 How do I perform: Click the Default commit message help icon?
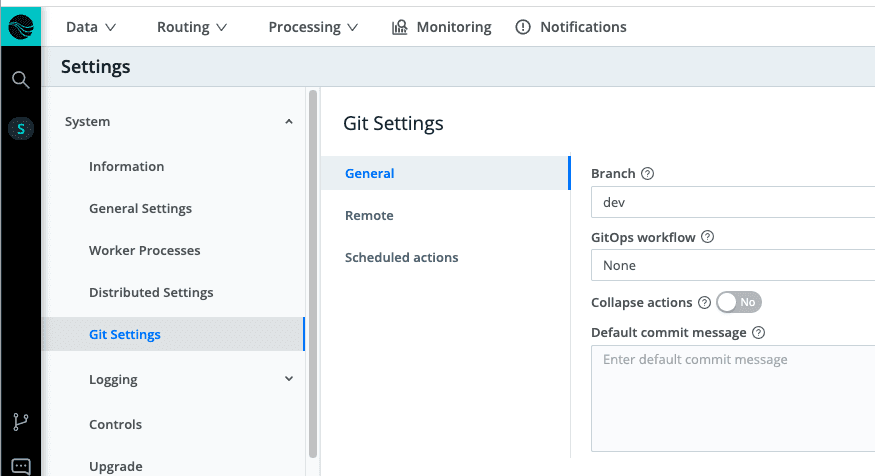pyautogui.click(x=758, y=333)
